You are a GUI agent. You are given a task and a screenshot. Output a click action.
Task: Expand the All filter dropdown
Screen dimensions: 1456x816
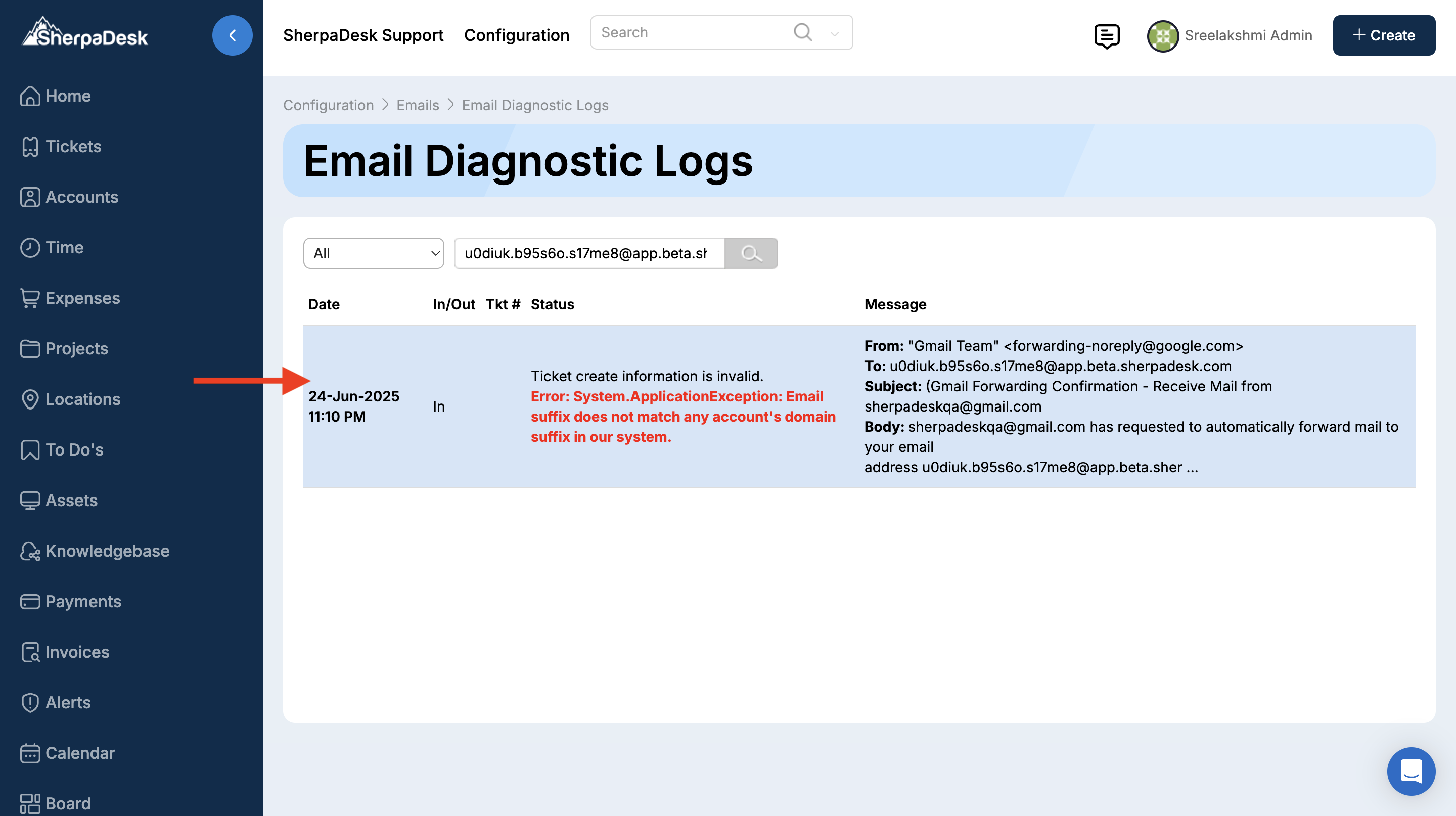(373, 253)
